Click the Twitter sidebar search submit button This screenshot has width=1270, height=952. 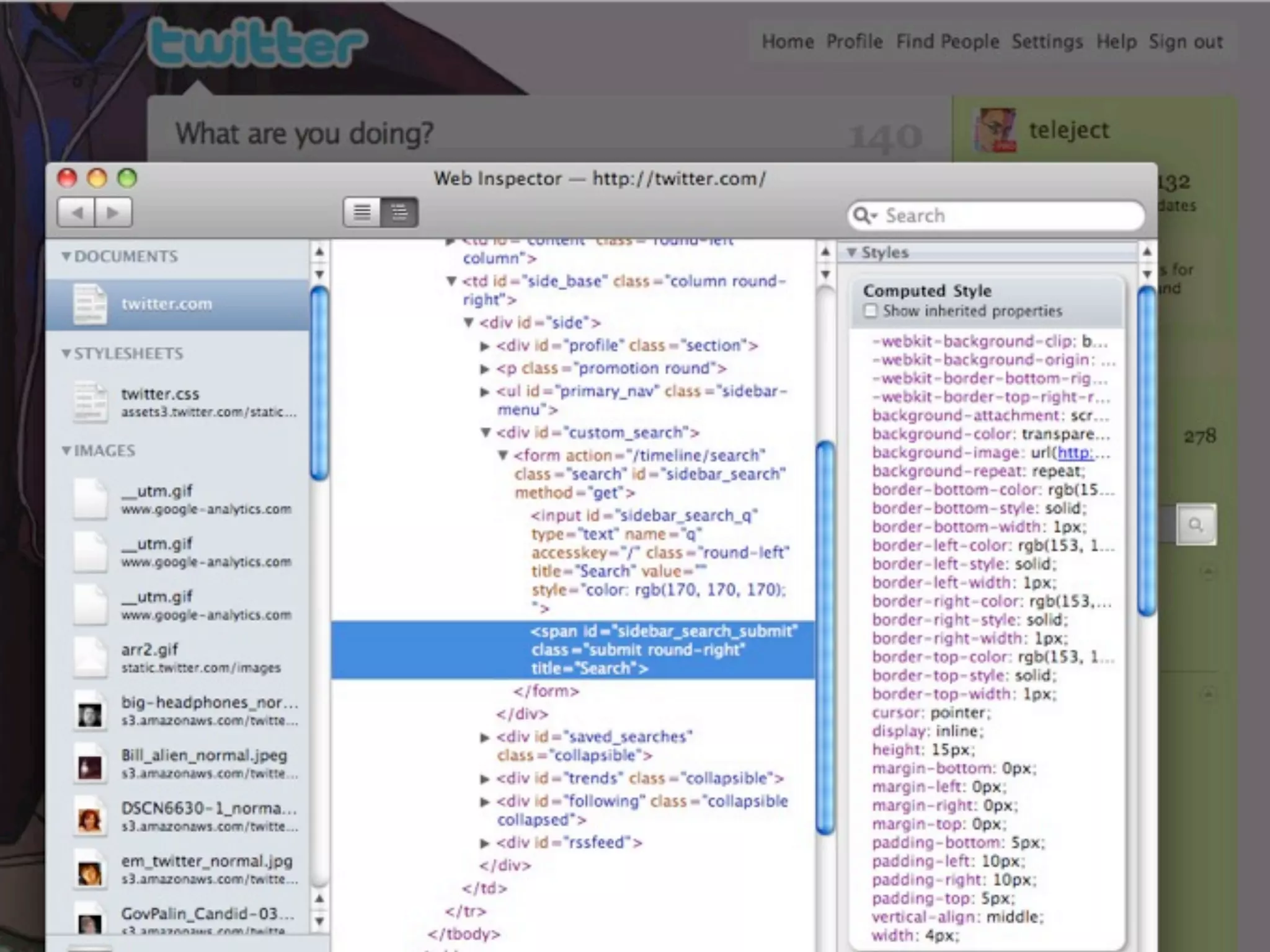pos(1196,526)
